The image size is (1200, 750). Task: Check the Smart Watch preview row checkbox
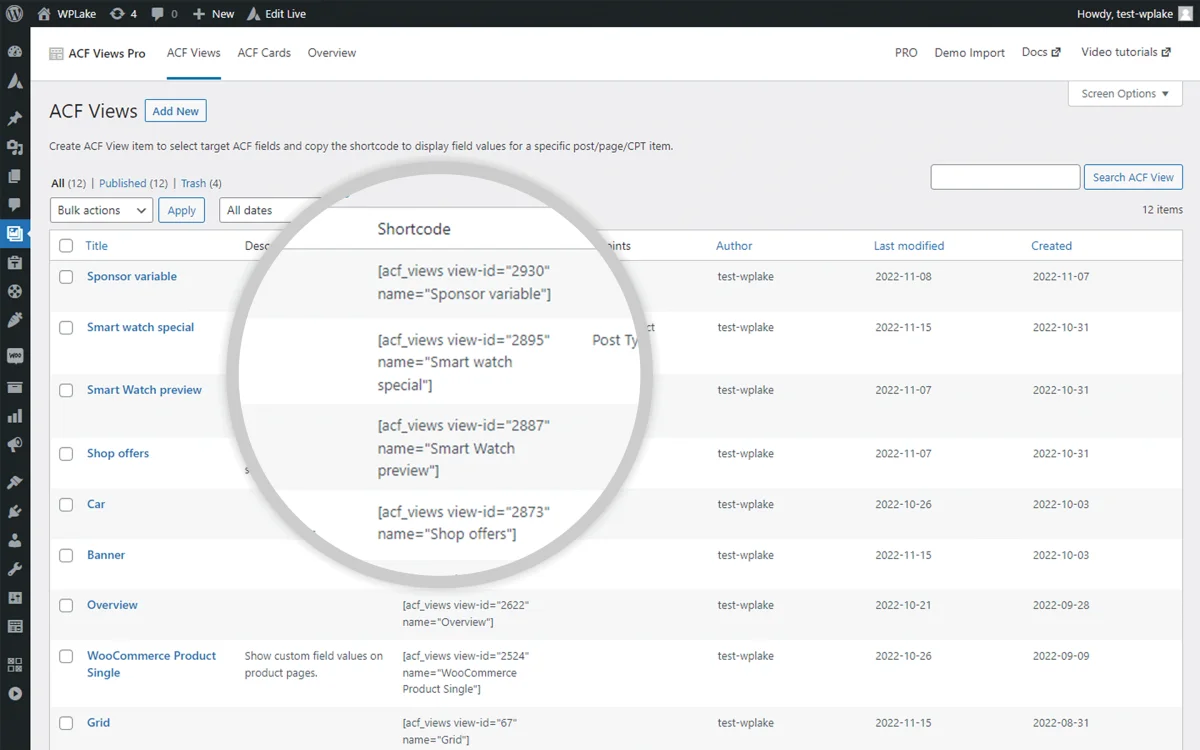tap(66, 391)
